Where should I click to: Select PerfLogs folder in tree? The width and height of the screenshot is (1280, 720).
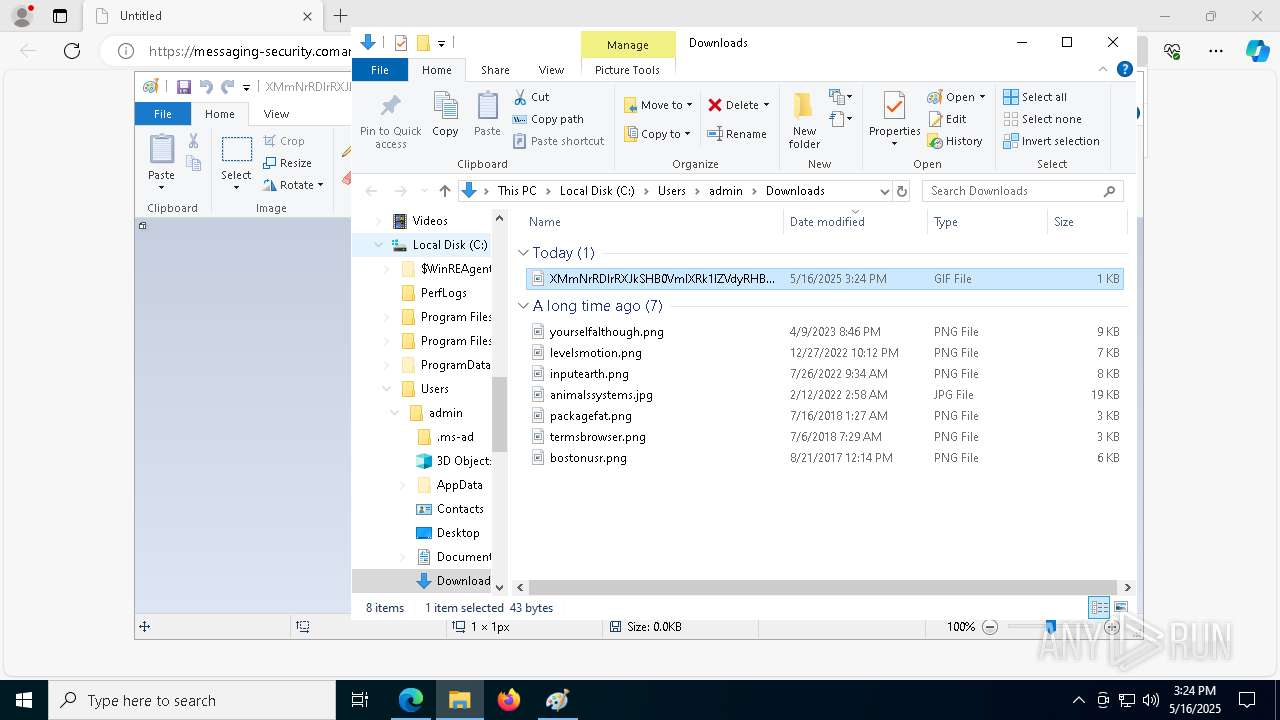(x=443, y=293)
